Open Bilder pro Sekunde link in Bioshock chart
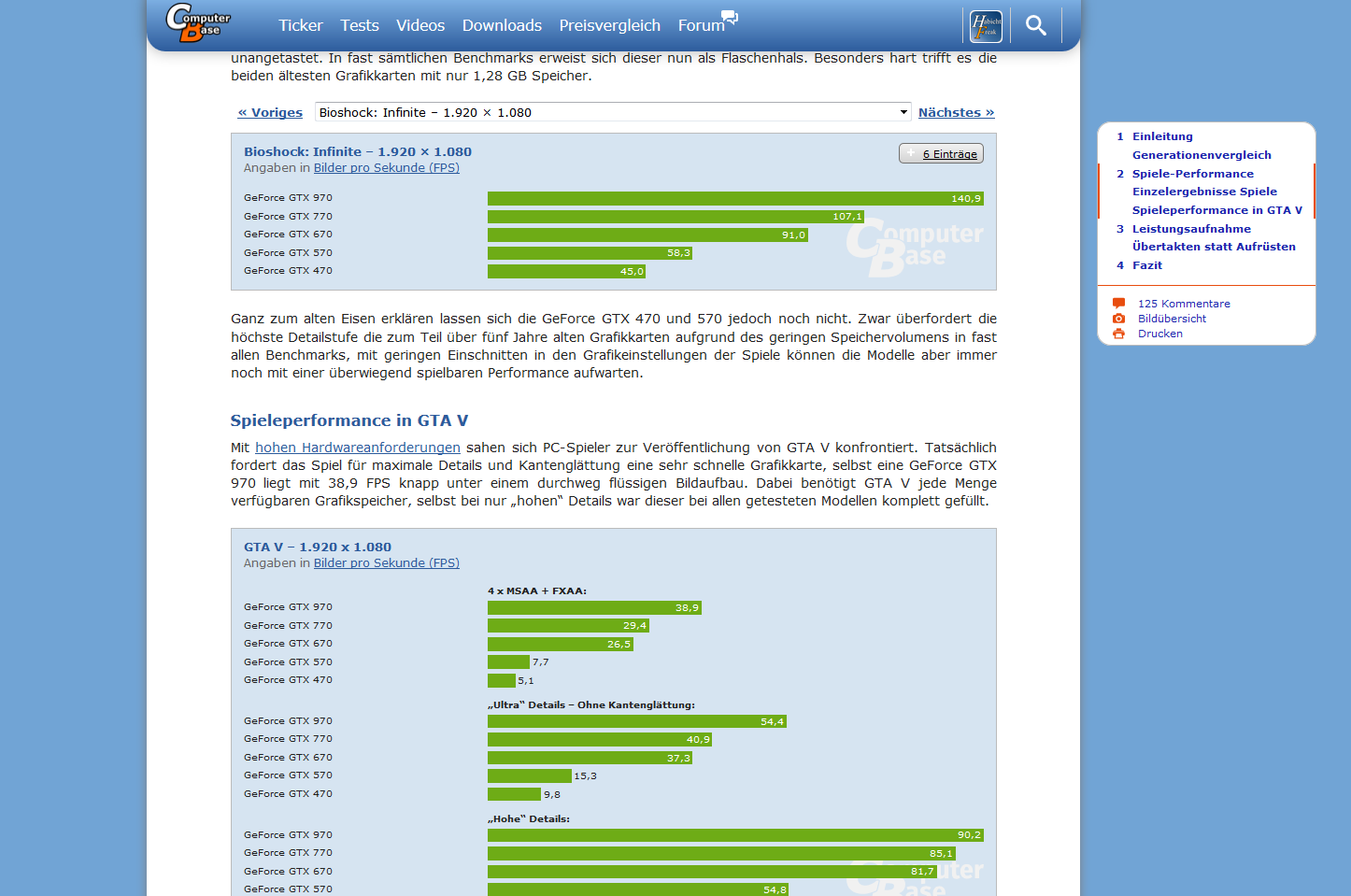 point(387,168)
